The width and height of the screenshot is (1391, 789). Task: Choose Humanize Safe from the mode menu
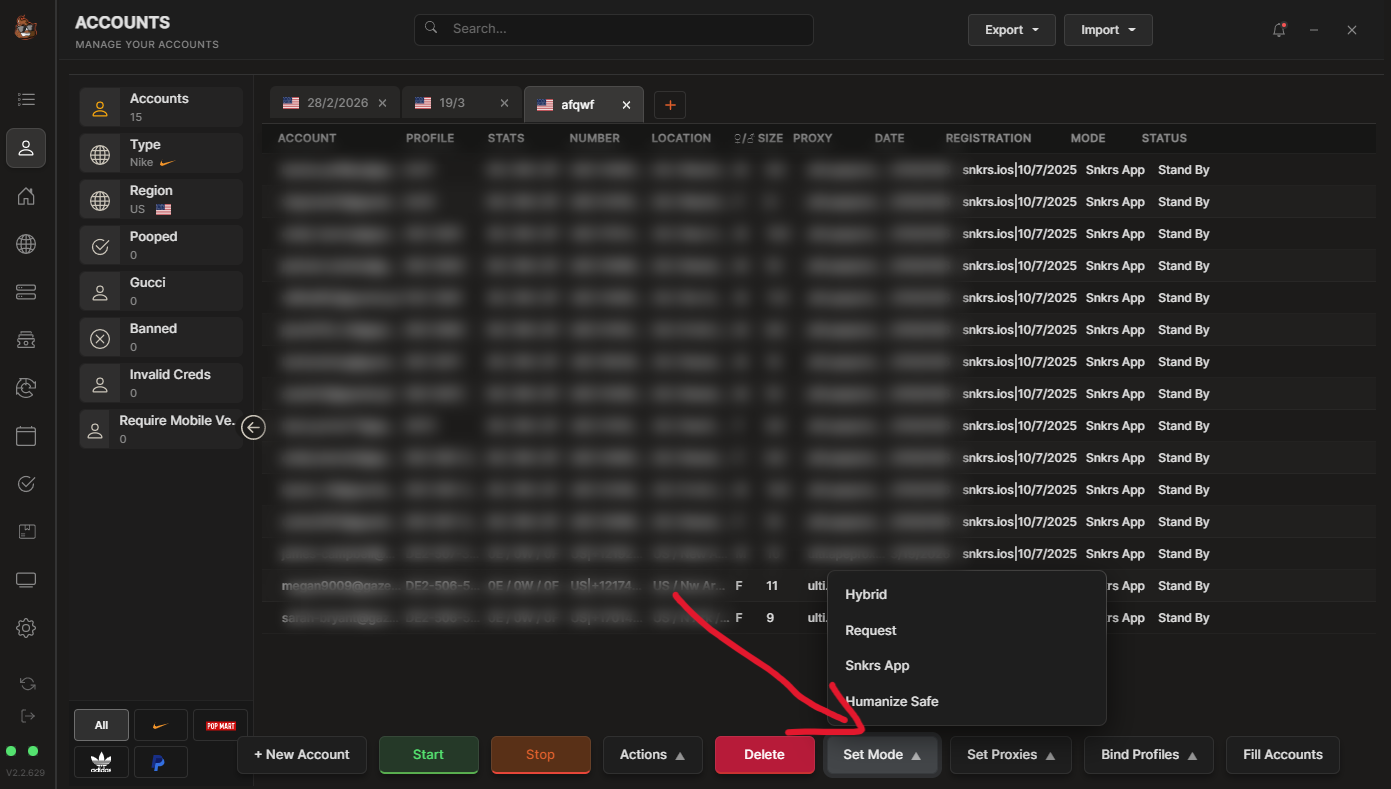(x=892, y=701)
